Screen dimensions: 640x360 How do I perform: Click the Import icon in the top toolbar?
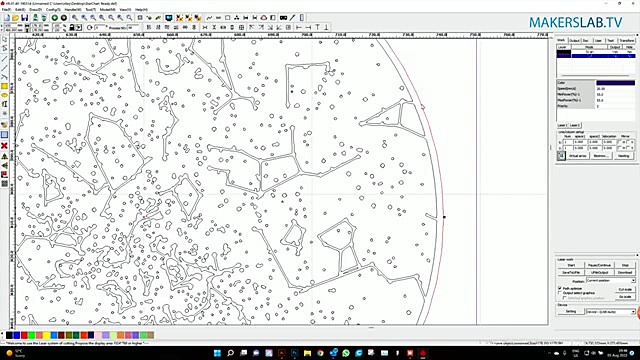(x=36, y=18)
